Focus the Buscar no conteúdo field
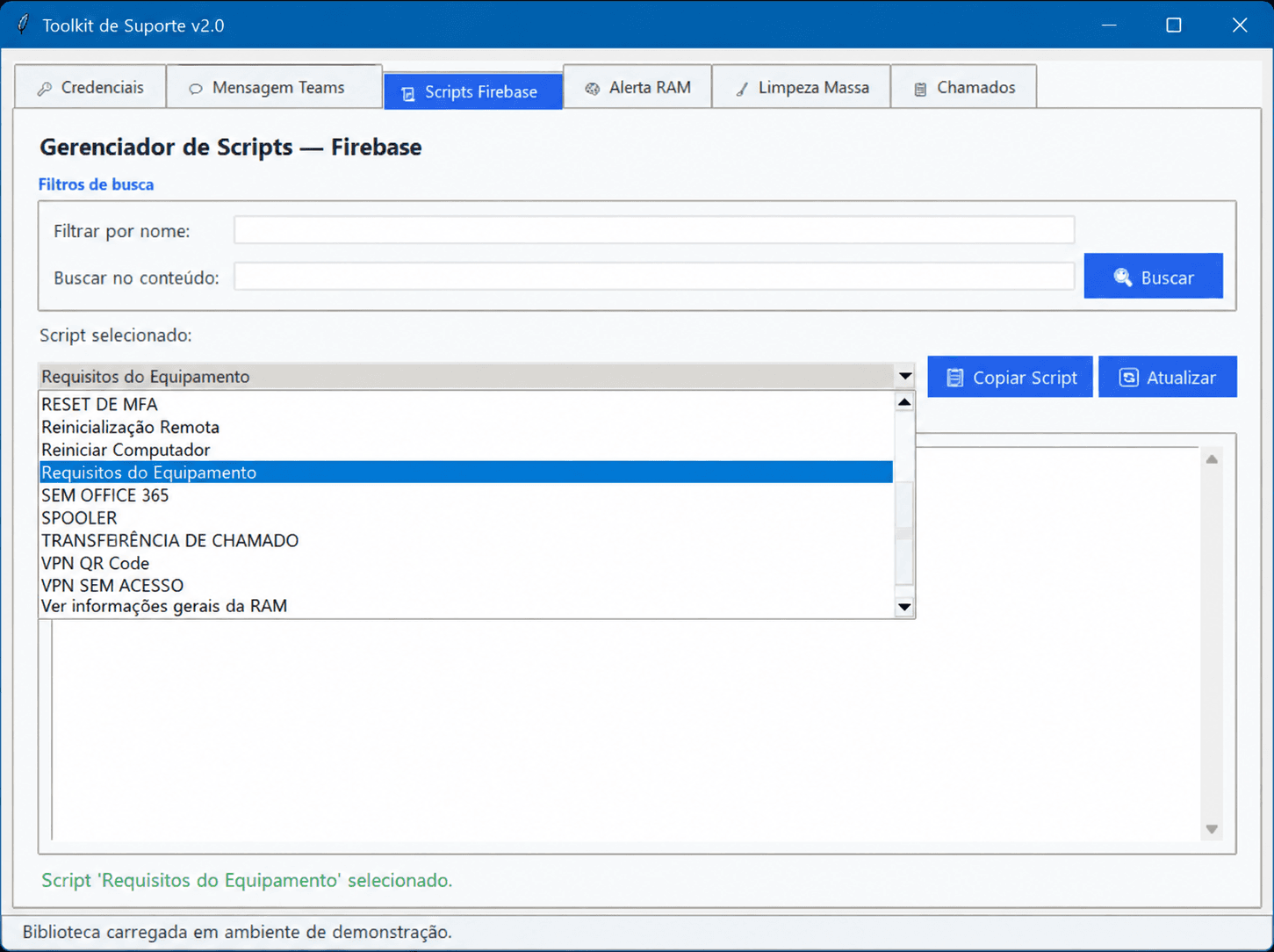Image resolution: width=1274 pixels, height=952 pixels. click(654, 277)
